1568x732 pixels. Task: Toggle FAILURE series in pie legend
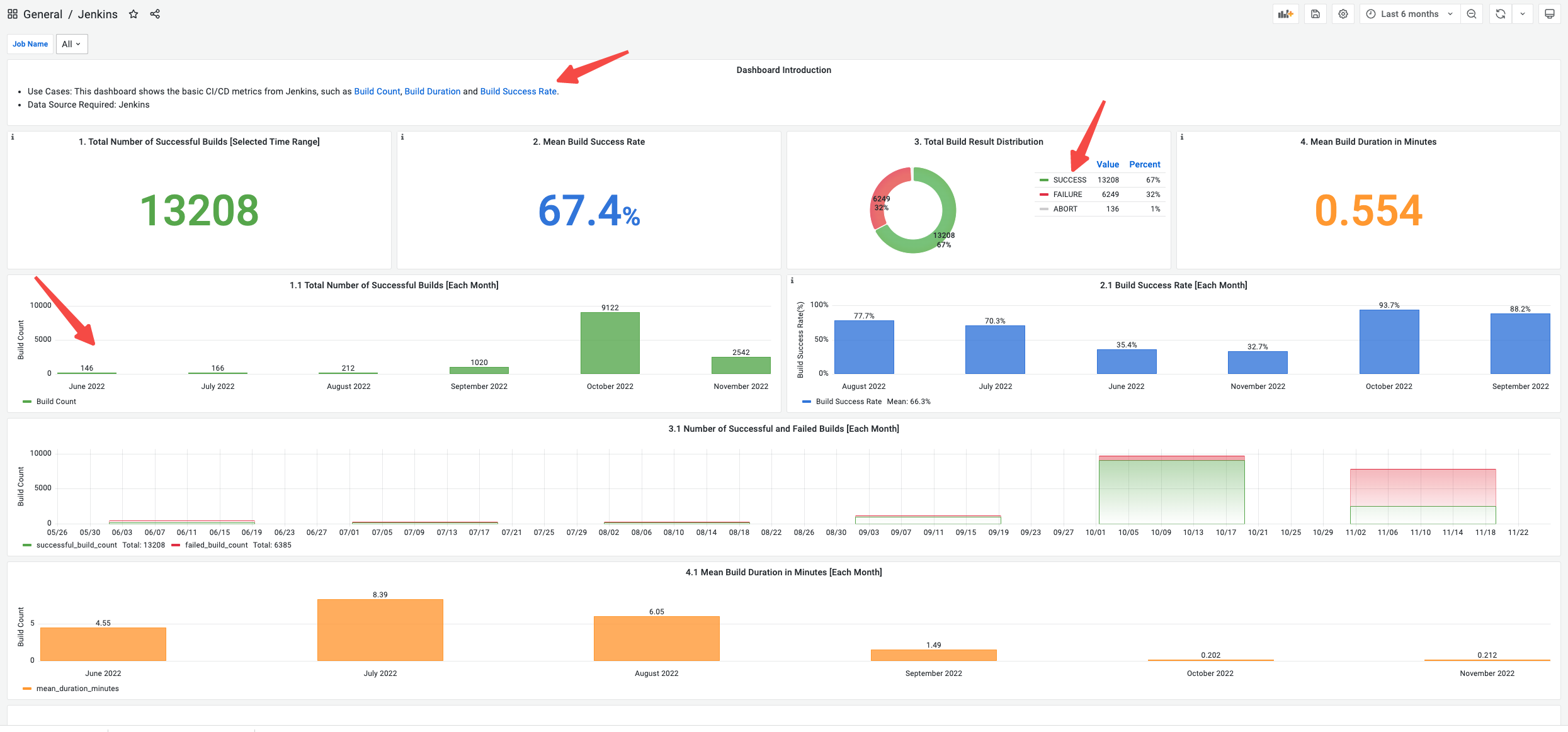1067,194
